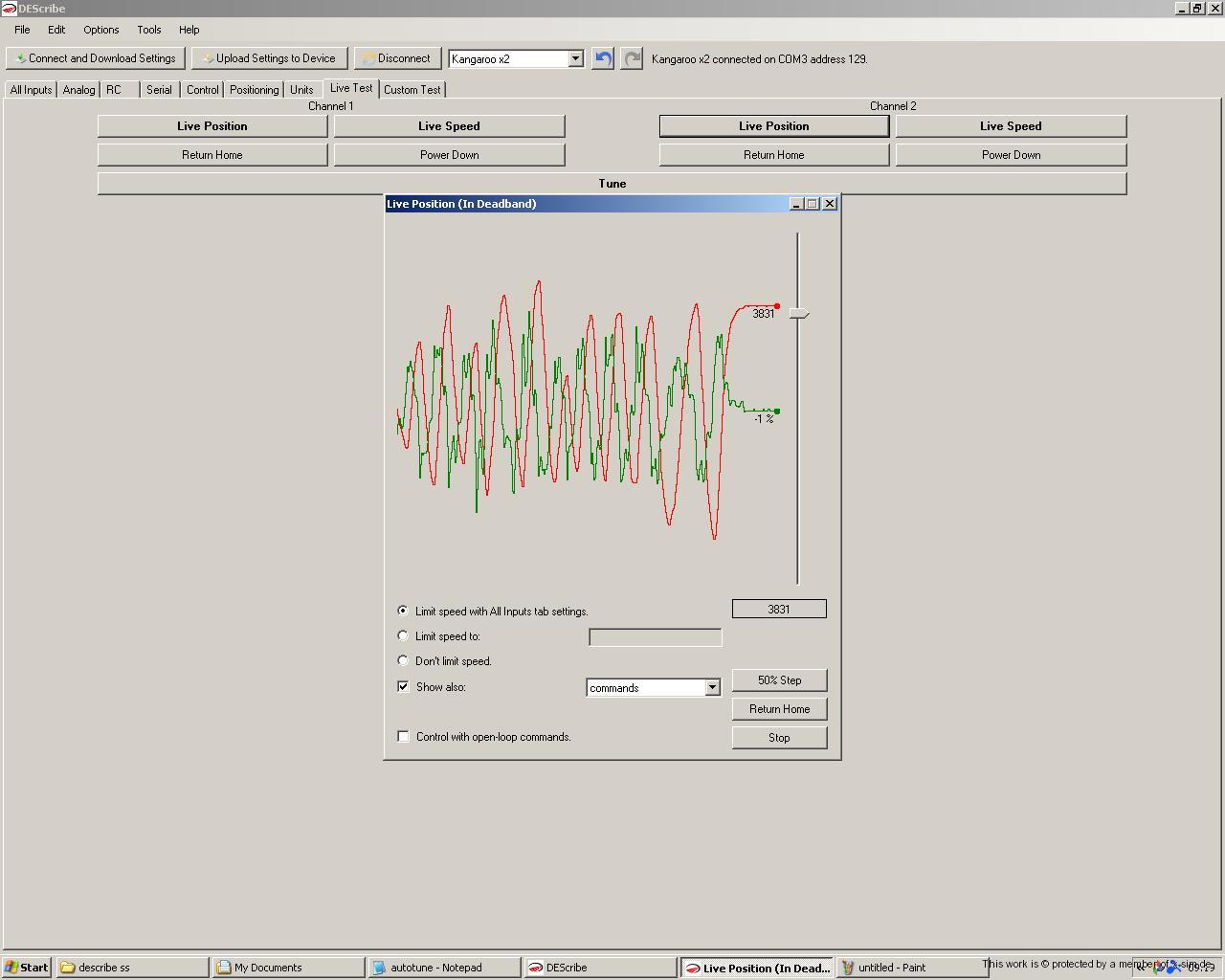
Task: Click the 50% Step button
Action: [x=779, y=680]
